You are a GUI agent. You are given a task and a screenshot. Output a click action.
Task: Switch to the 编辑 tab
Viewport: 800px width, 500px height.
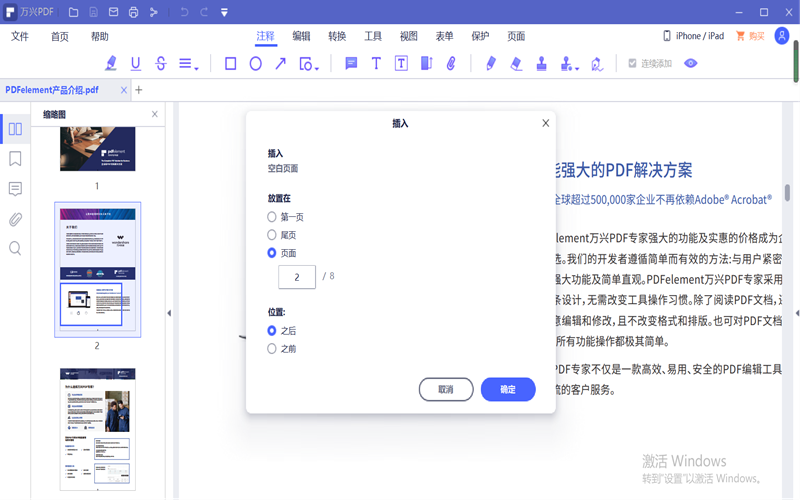tap(301, 36)
